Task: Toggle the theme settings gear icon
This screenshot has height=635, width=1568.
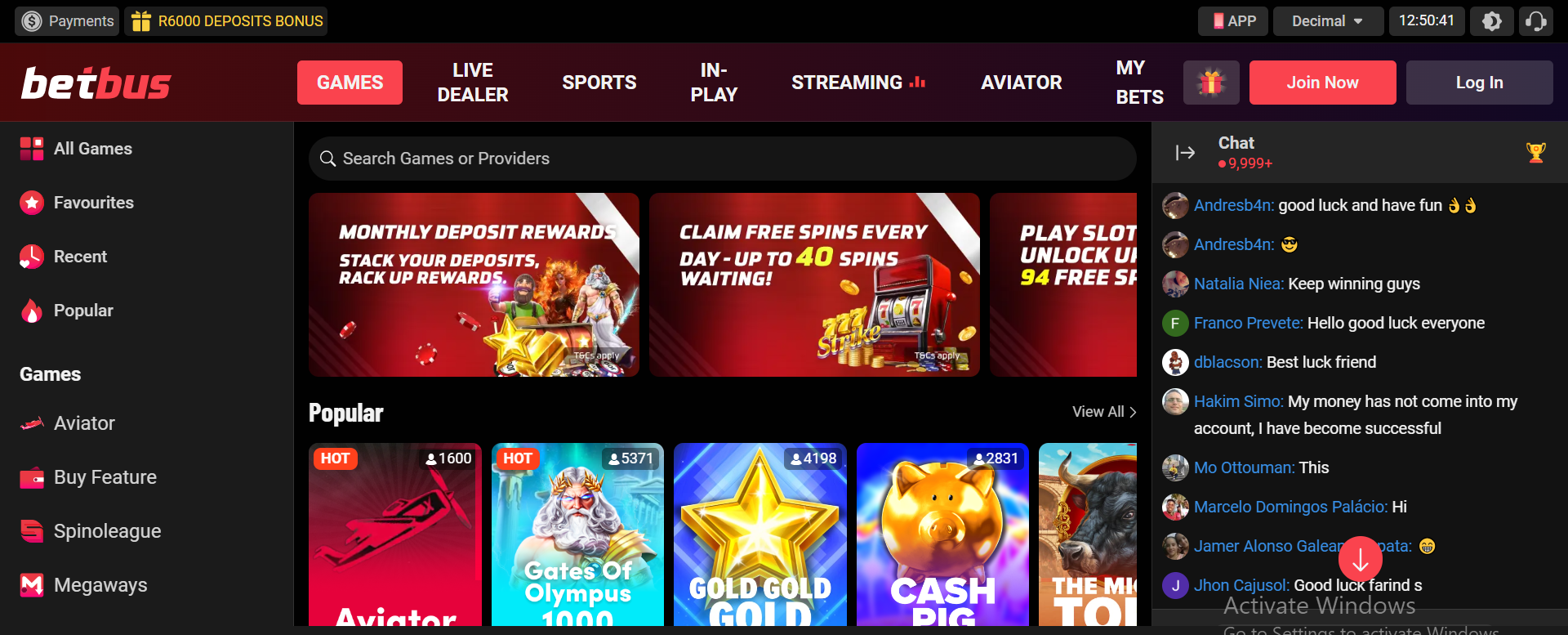Action: point(1491,21)
